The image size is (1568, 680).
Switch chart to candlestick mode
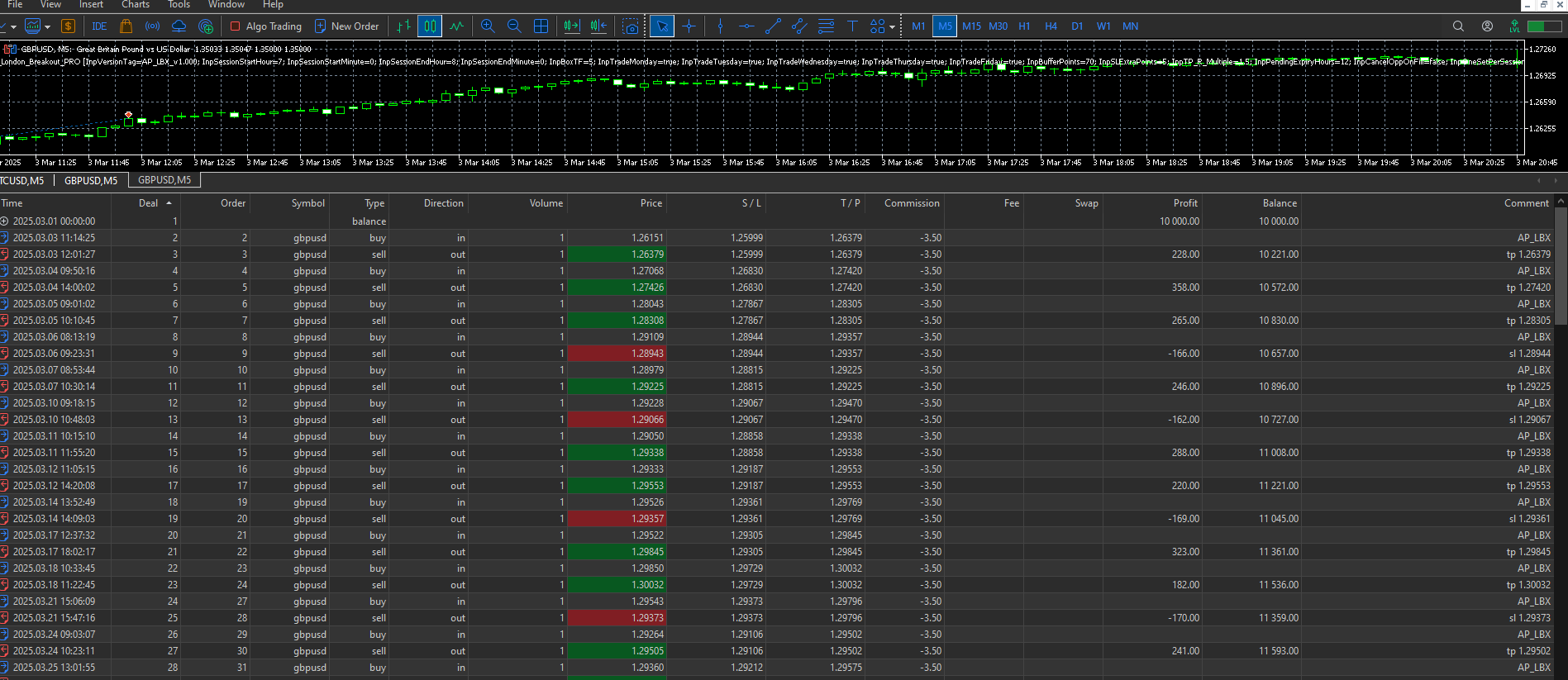[430, 26]
